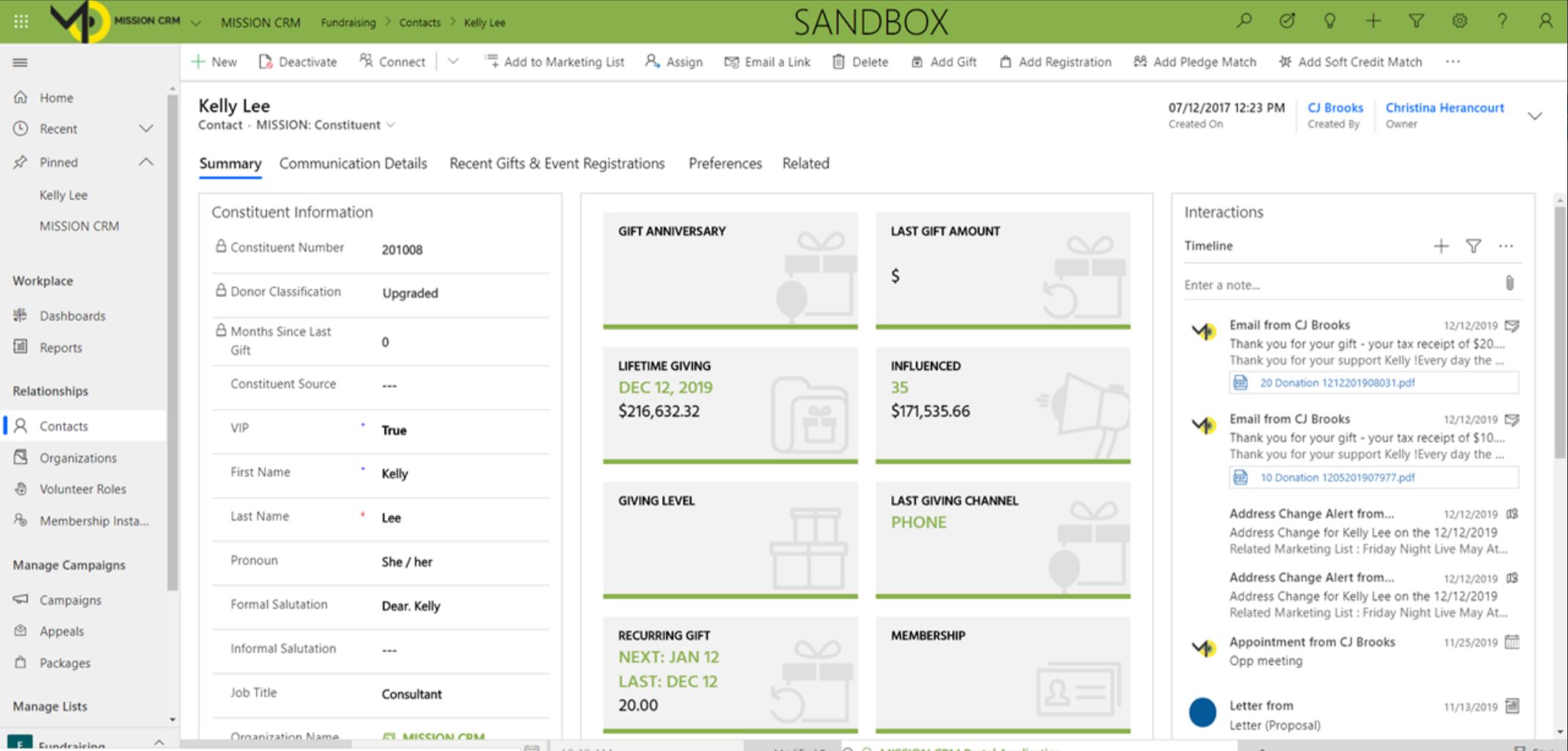The image size is (1568, 751).
Task: Click the lightbulb icon in the top bar
Action: tap(1330, 21)
